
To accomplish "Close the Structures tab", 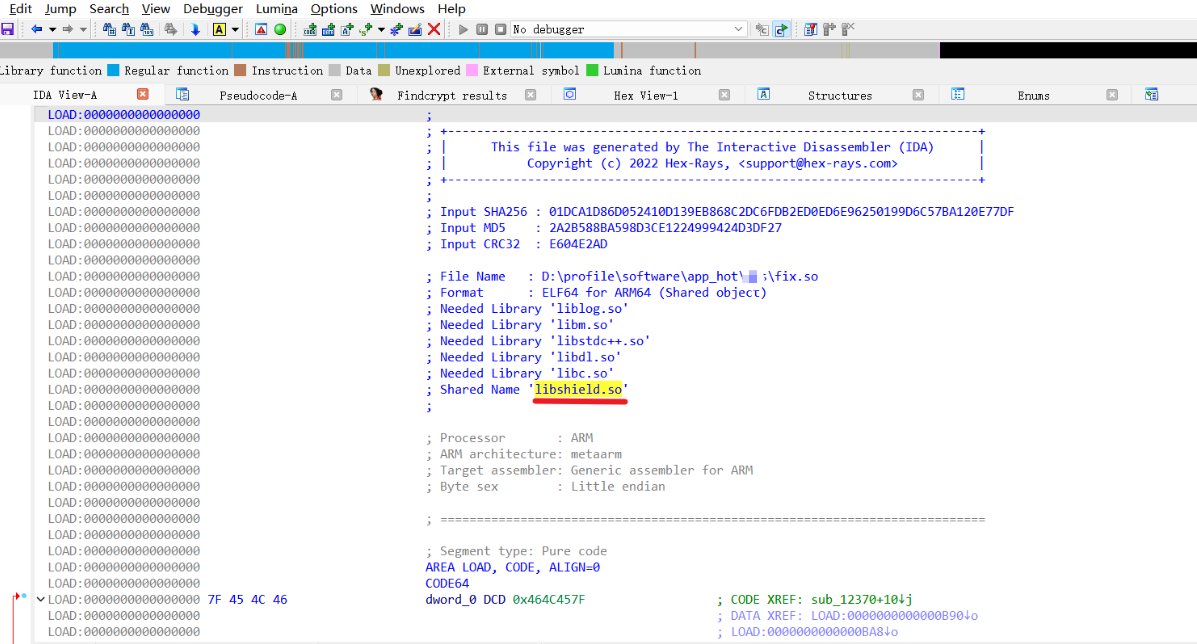I will point(918,95).
